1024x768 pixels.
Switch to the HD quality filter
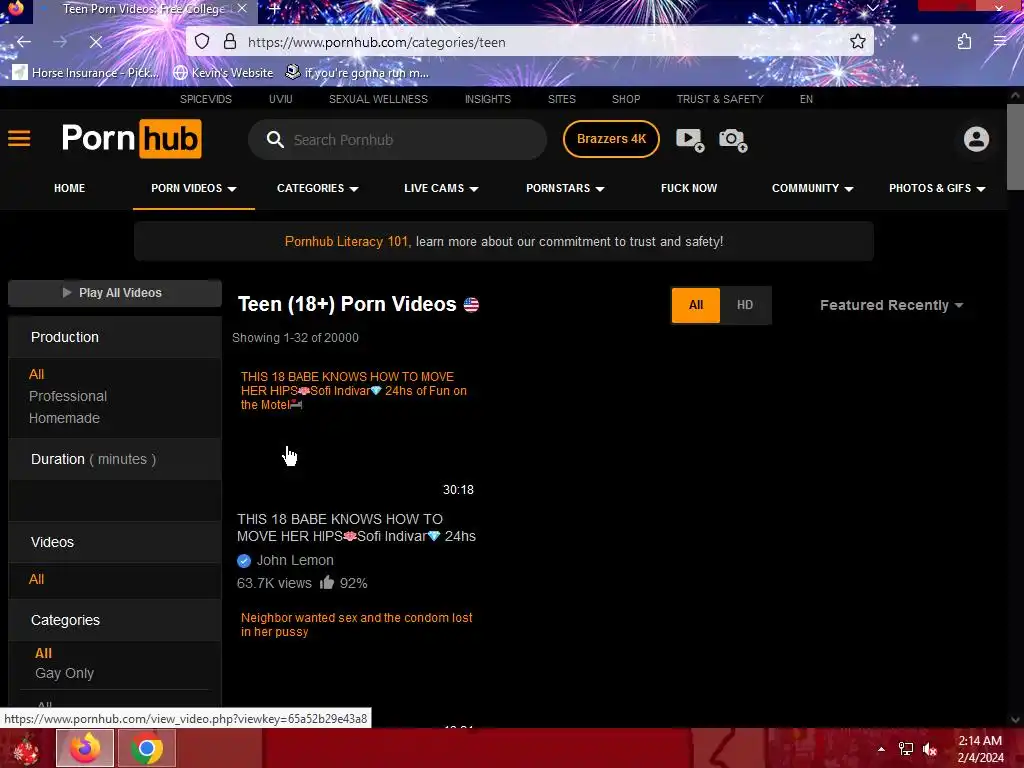tap(745, 305)
